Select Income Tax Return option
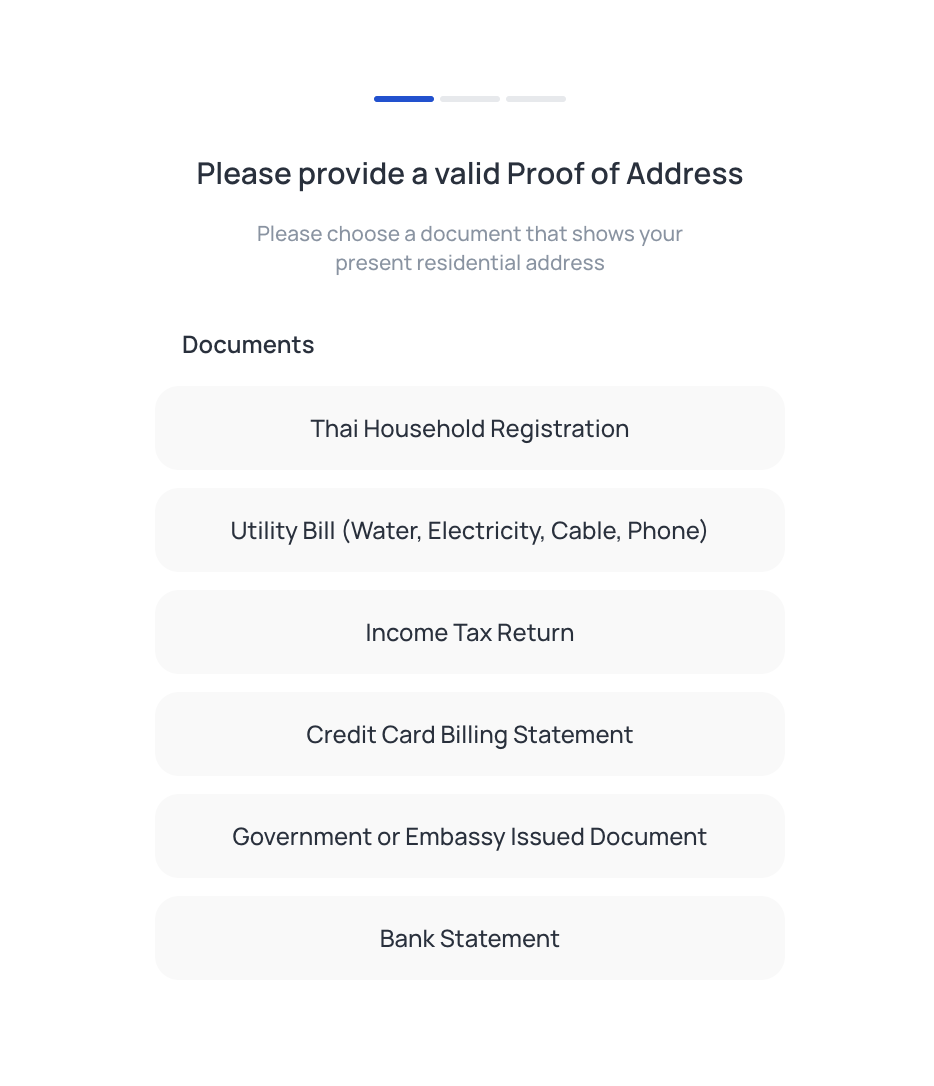Image resolution: width=934 pixels, height=1086 pixels. (x=469, y=632)
